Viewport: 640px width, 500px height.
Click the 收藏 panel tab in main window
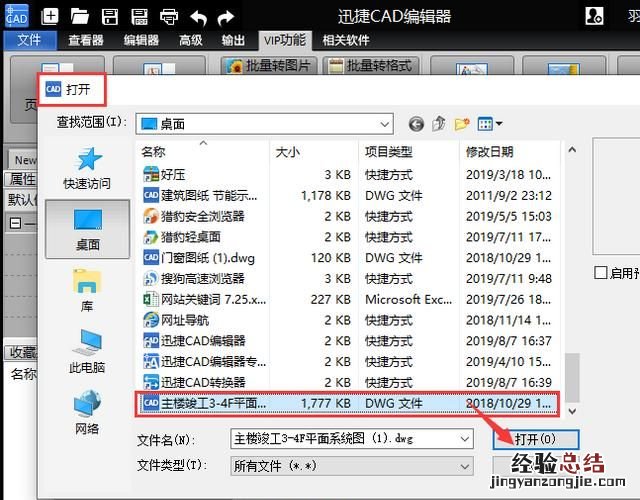pos(22,352)
